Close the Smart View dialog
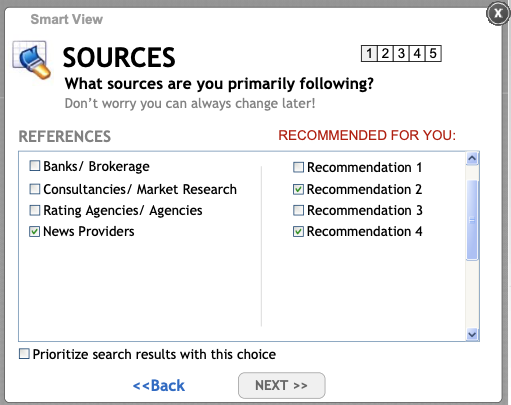Image resolution: width=511 pixels, height=405 pixels. (x=498, y=14)
